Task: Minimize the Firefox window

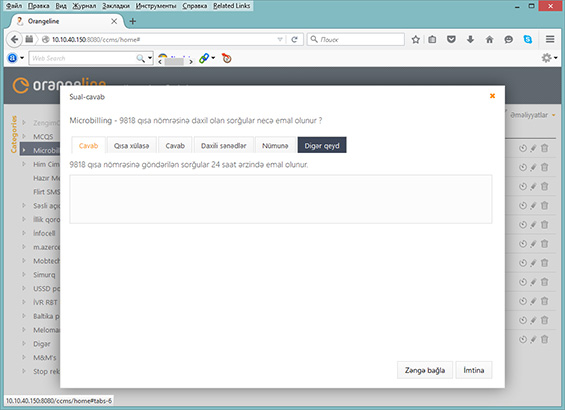Action: click(x=517, y=6)
